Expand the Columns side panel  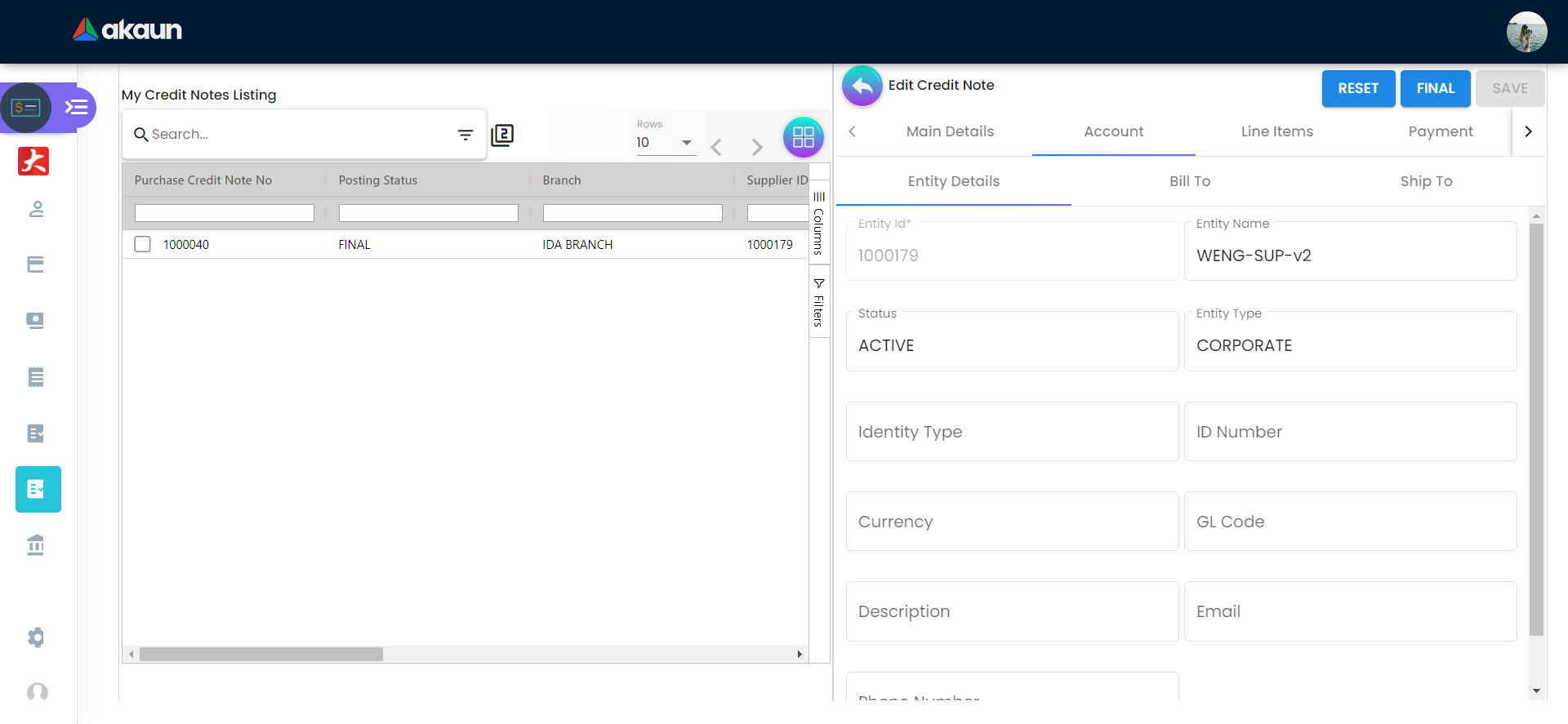(x=818, y=224)
